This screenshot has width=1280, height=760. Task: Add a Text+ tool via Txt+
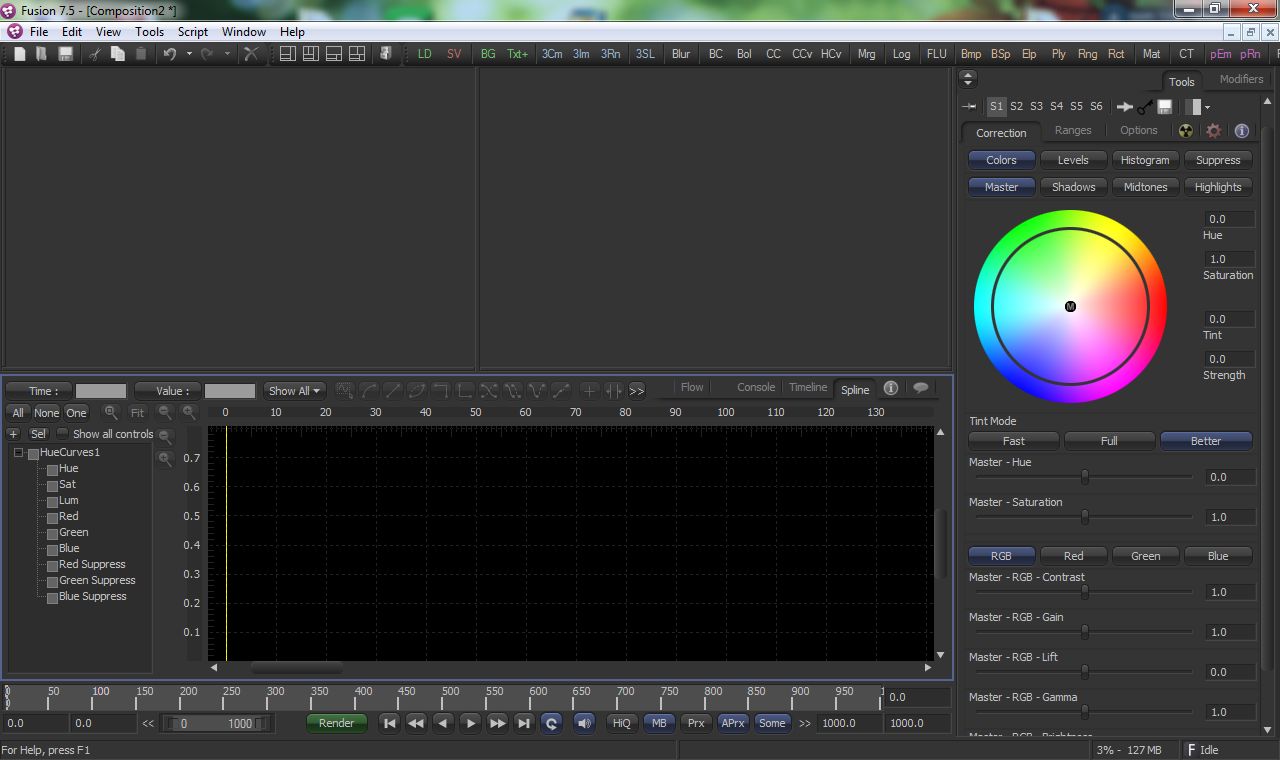point(517,54)
